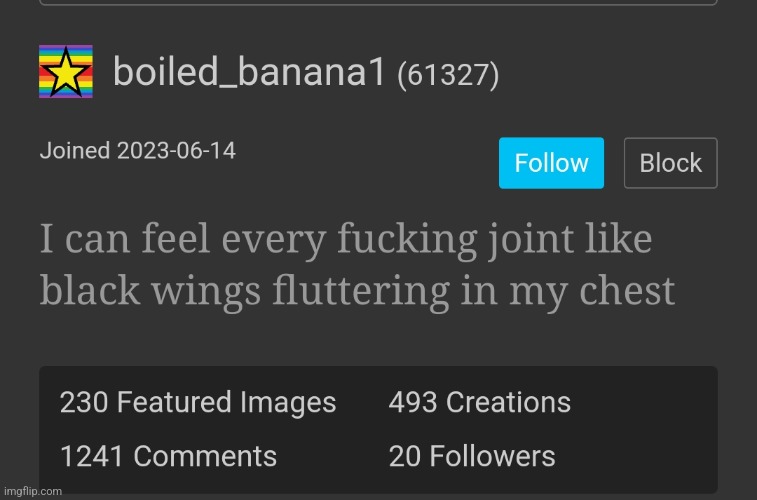Click the word "Joined" before the date
The image size is (757, 500).
[75, 152]
